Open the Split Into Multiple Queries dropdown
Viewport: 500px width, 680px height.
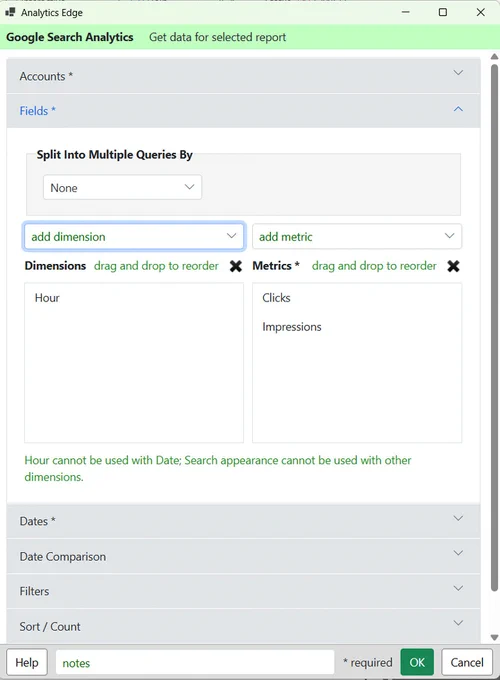122,187
